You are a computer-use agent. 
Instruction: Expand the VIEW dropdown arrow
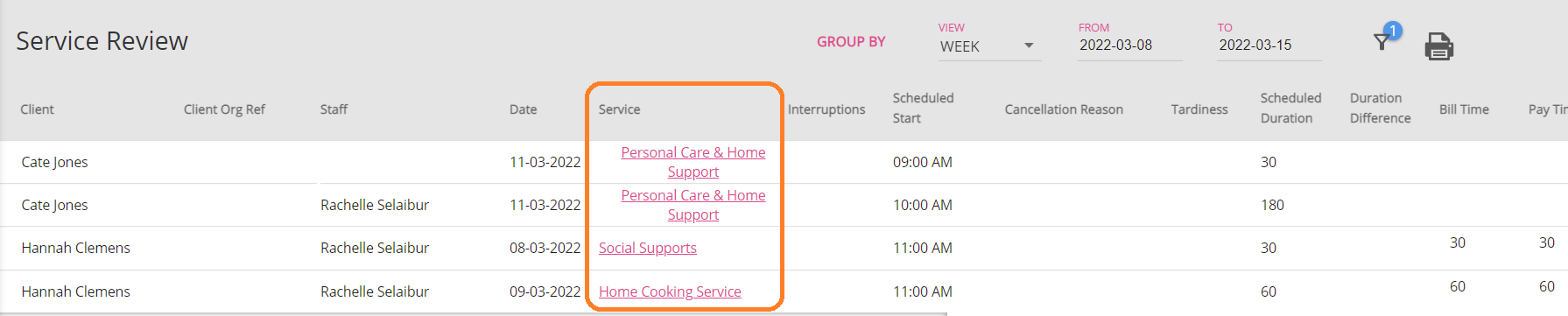(1029, 46)
